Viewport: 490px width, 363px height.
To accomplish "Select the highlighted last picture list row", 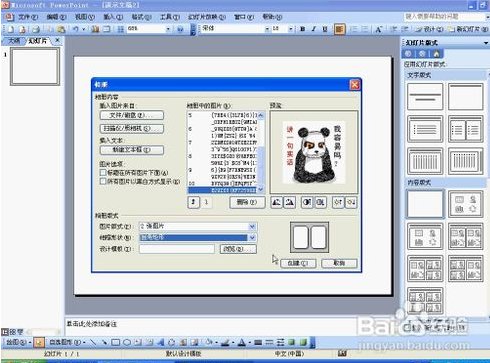I will coord(222,190).
